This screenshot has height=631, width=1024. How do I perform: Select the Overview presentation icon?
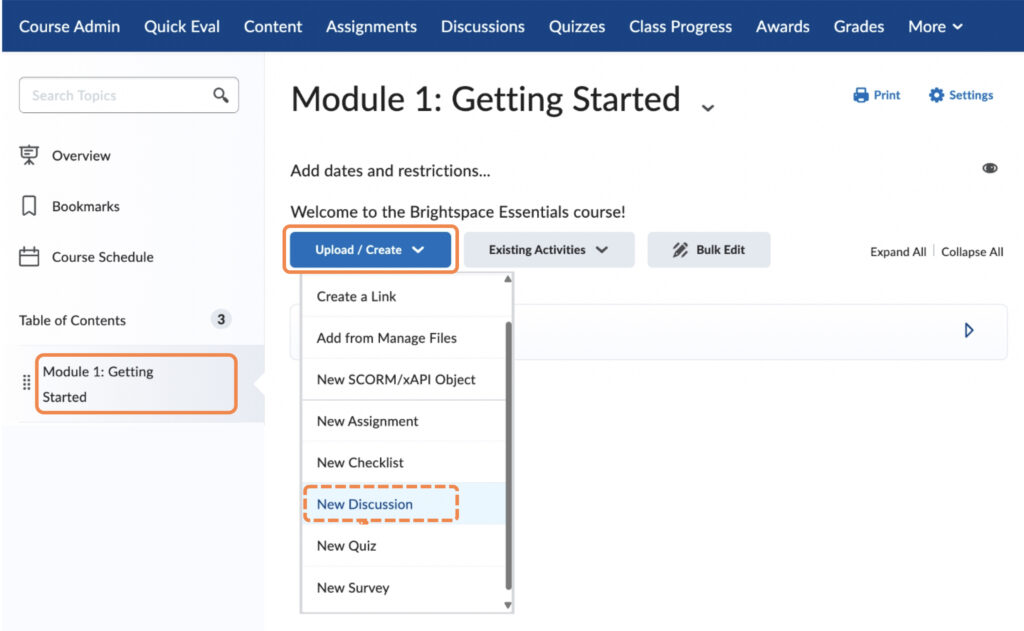28,156
